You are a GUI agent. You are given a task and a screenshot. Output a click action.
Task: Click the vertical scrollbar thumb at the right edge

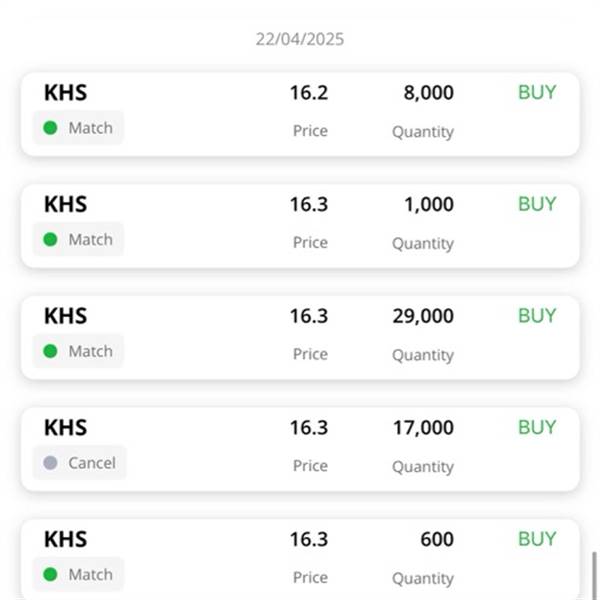point(595,576)
